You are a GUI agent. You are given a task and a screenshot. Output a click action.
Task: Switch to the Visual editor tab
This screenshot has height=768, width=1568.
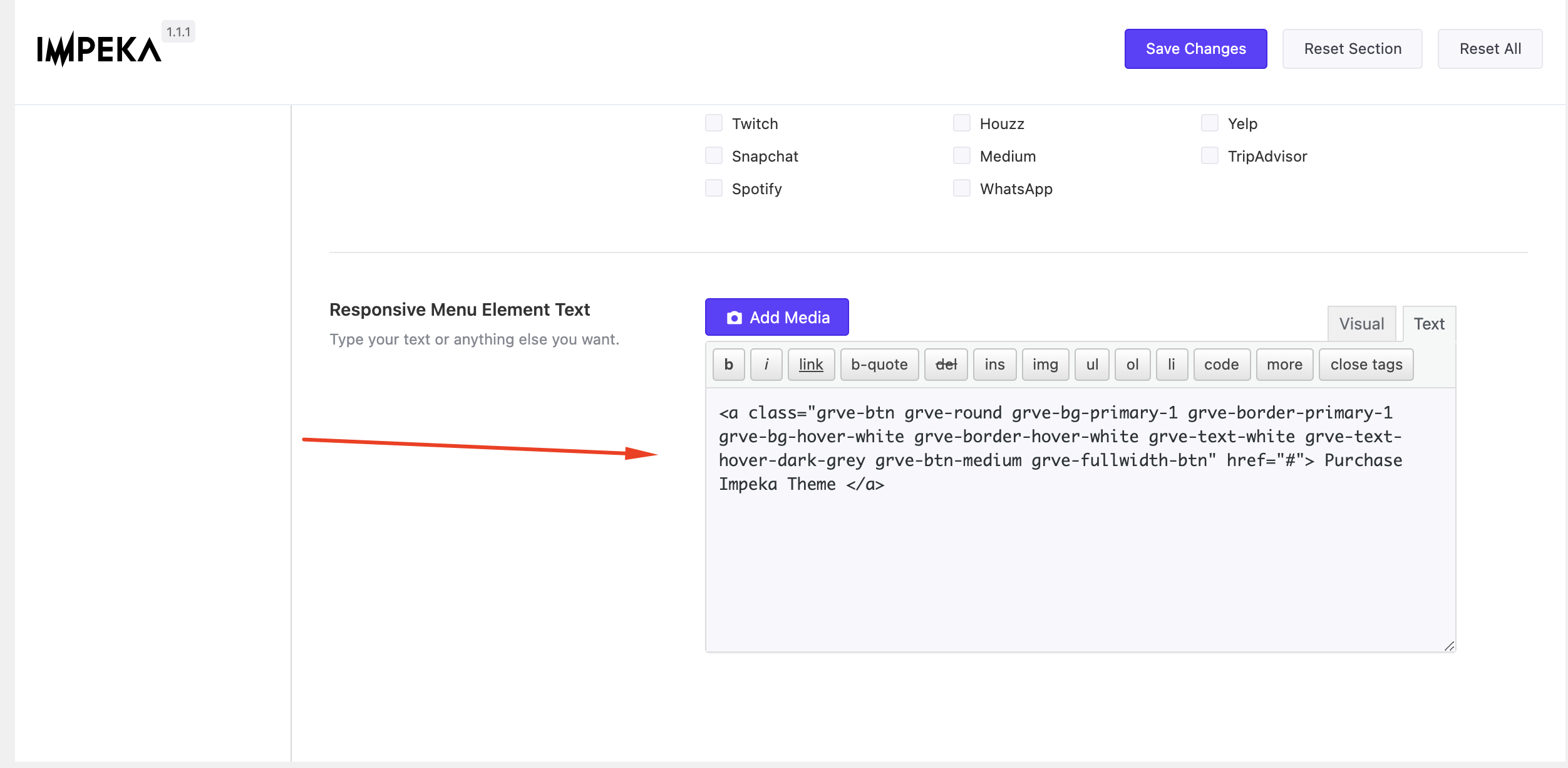[1361, 324]
